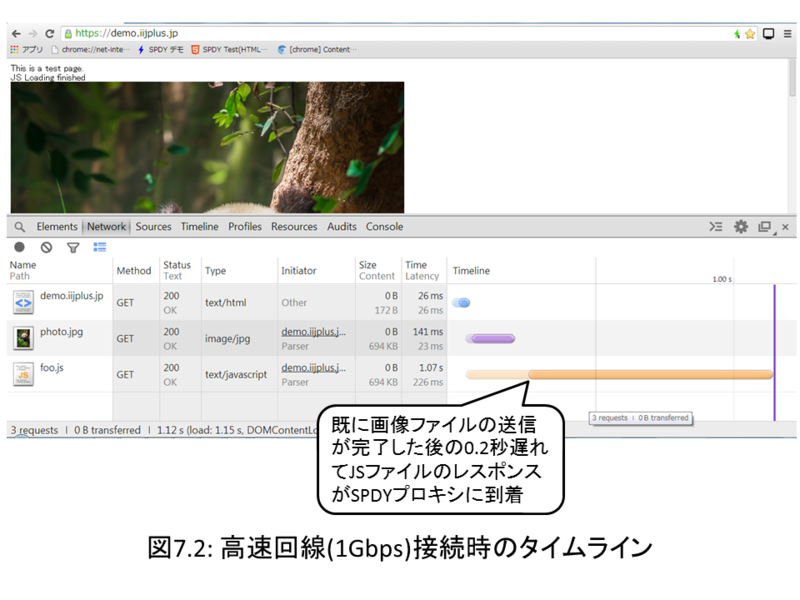Screen dimensions: 800x600
Task: Click the purple photo.jpg timeline bar
Action: point(490,339)
